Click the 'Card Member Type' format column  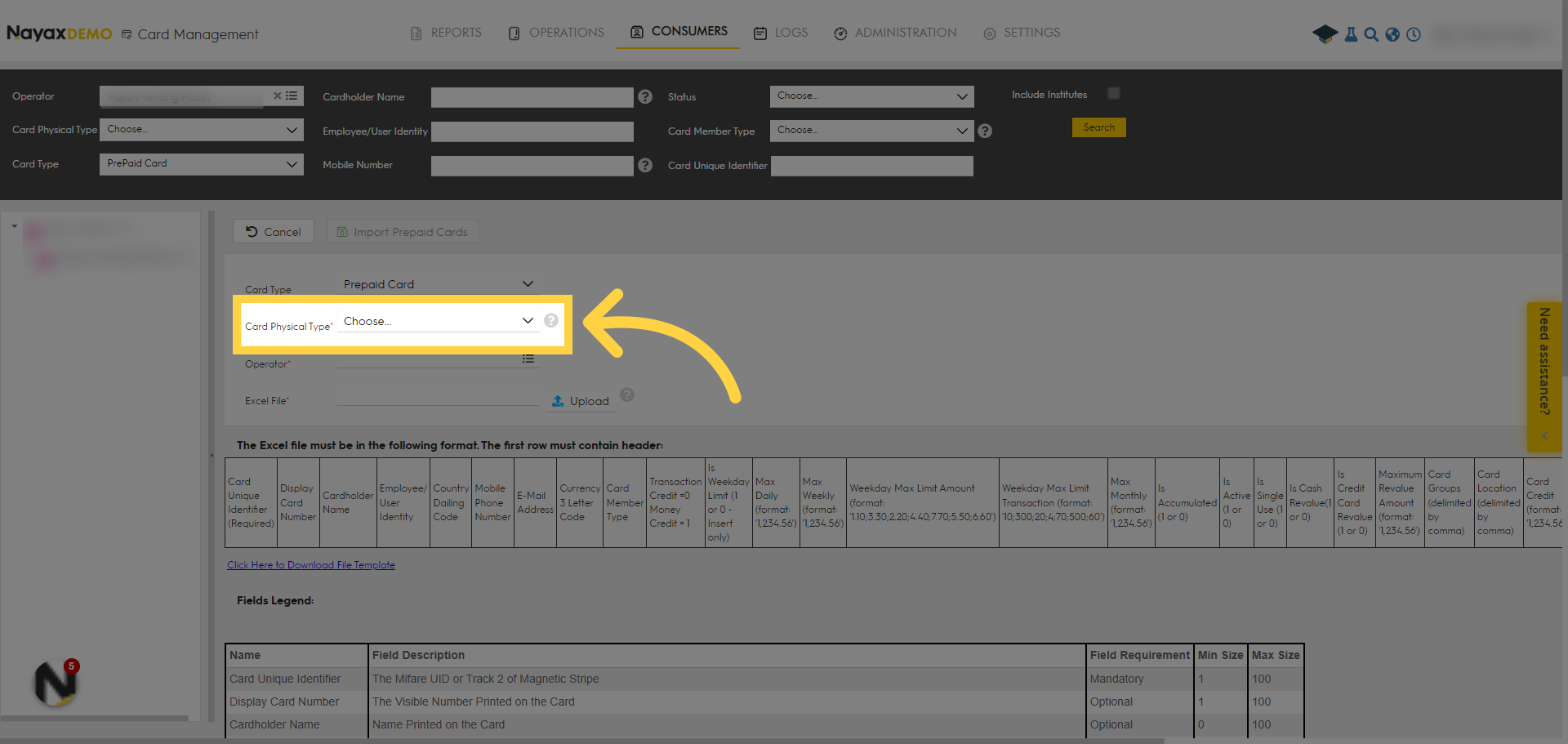click(x=625, y=502)
